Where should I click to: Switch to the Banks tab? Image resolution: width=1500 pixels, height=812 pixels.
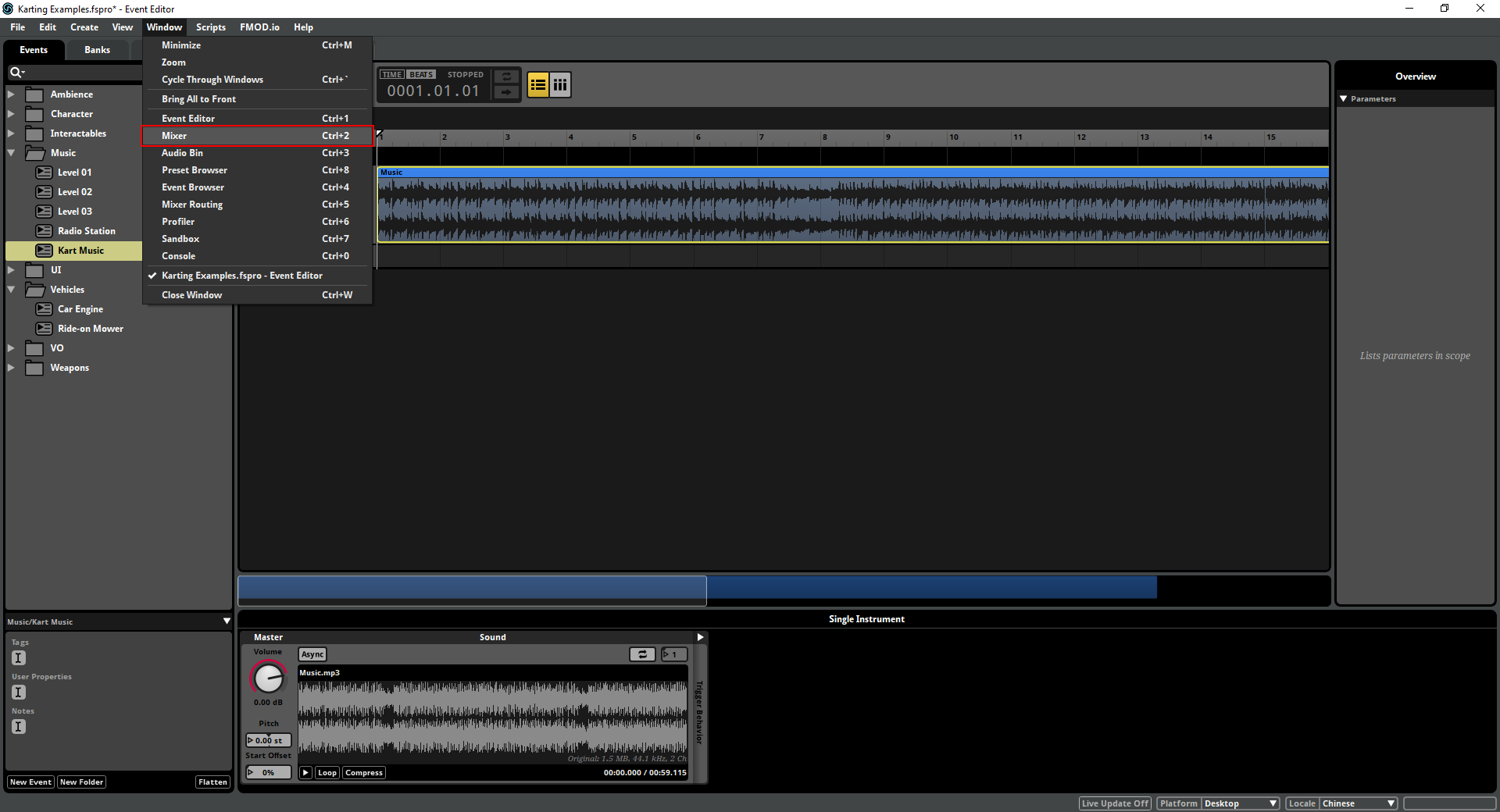point(97,49)
